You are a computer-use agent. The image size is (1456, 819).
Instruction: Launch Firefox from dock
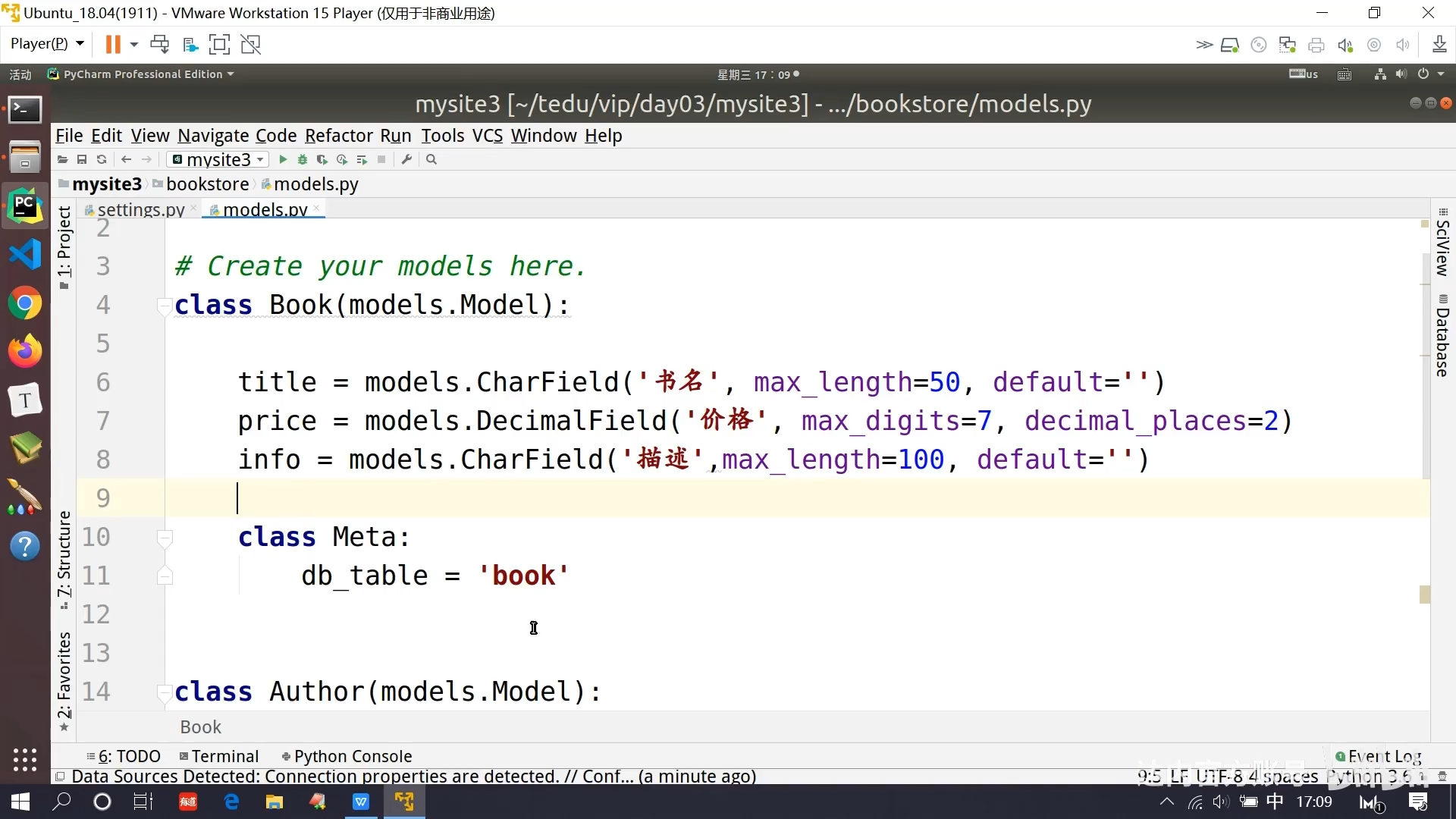pos(25,351)
